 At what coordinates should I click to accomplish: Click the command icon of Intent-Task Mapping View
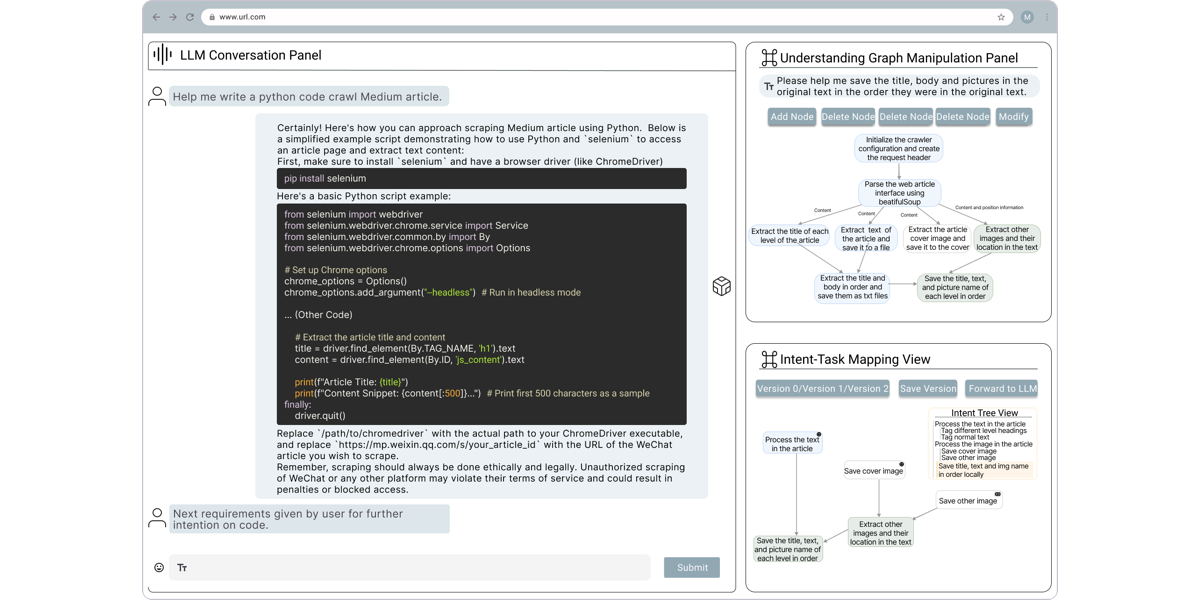pos(769,359)
